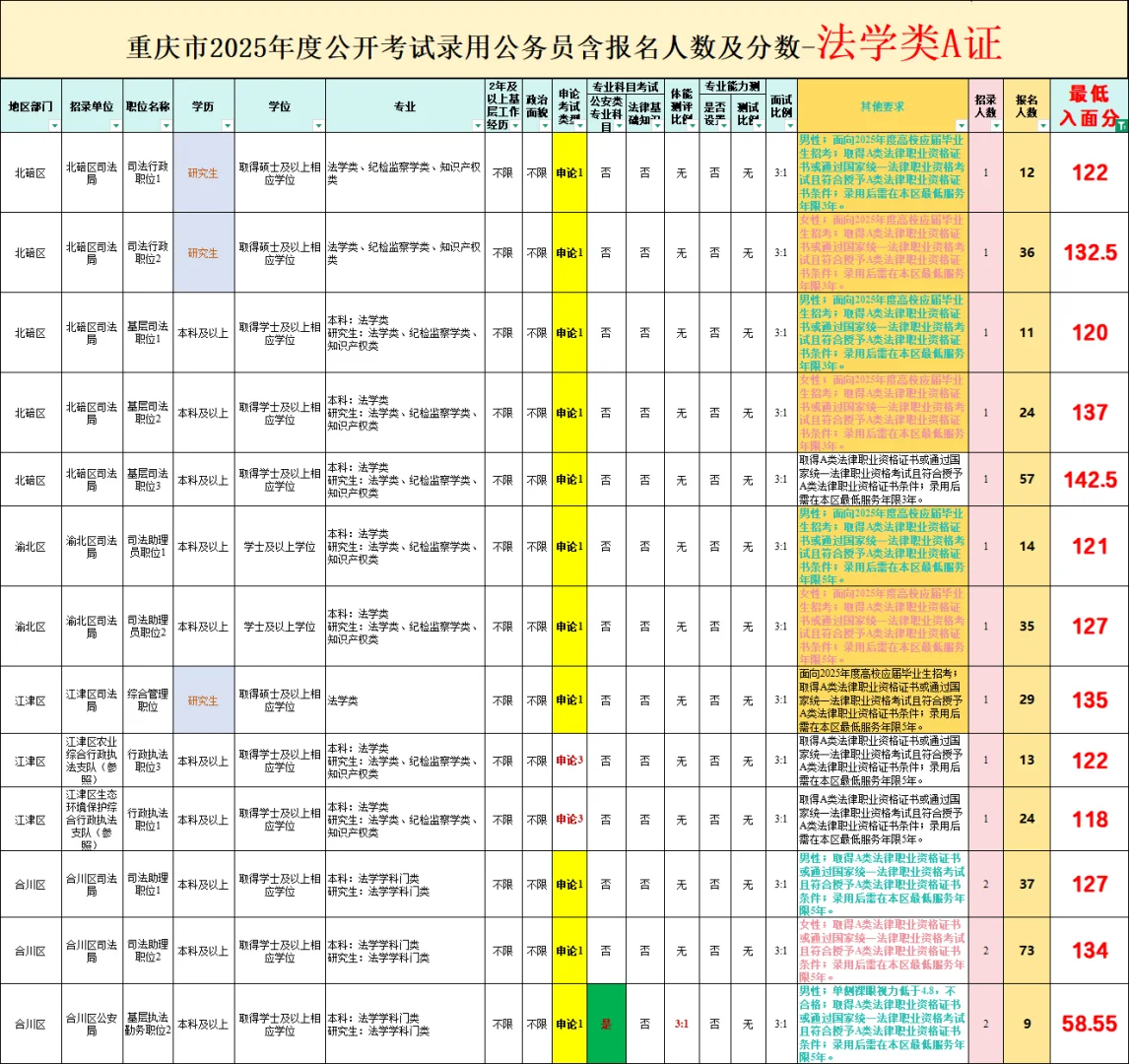The width and height of the screenshot is (1129, 1064).
Task: Open the 是否设置 filter dropdown
Action: [x=724, y=126]
